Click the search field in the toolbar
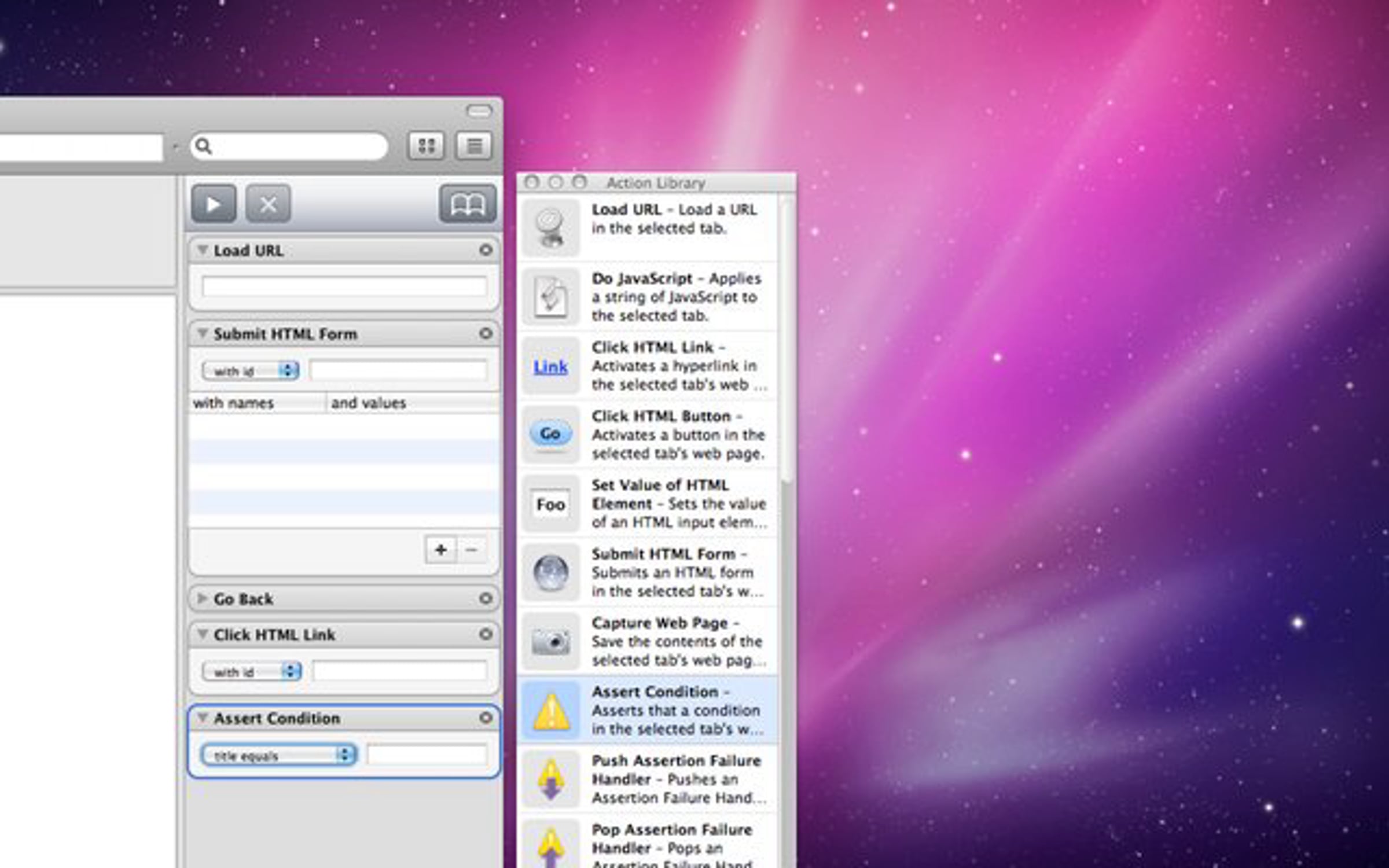 click(289, 146)
